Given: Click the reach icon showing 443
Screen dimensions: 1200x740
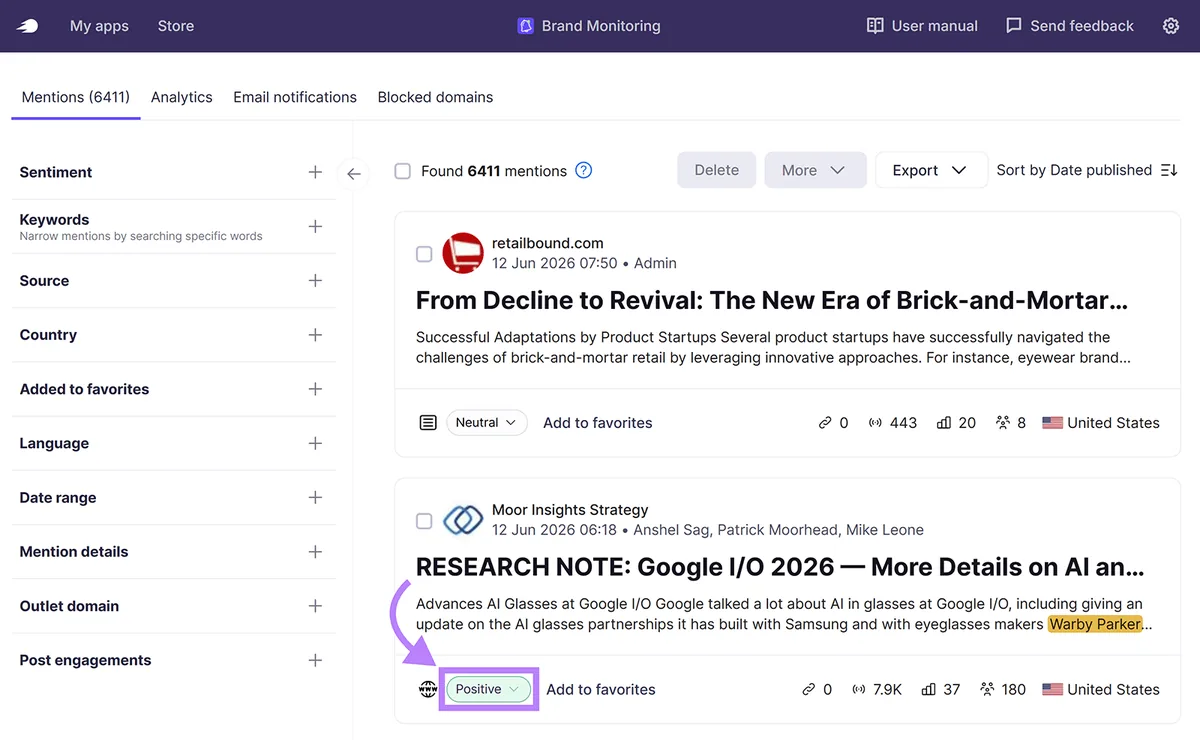Looking at the screenshot, I should coord(875,423).
